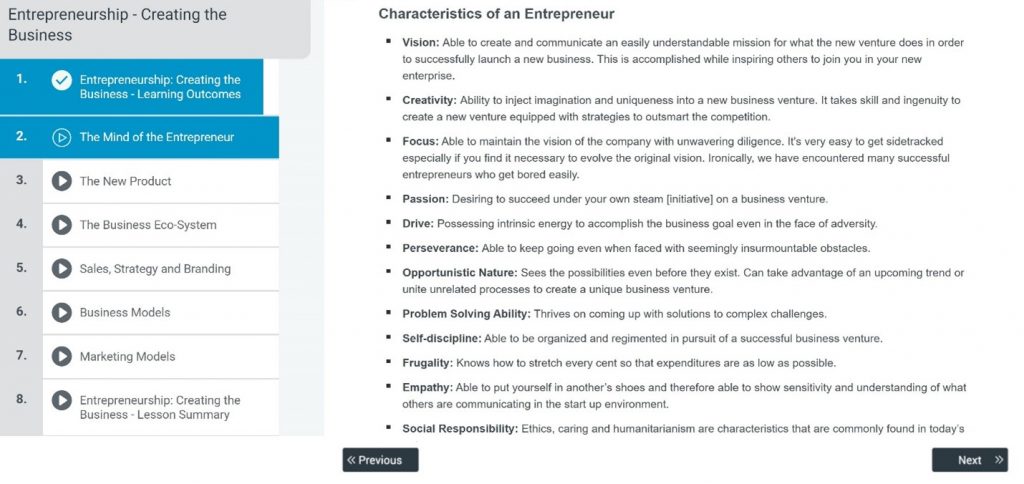Select the Business Models lesson

click(x=125, y=313)
